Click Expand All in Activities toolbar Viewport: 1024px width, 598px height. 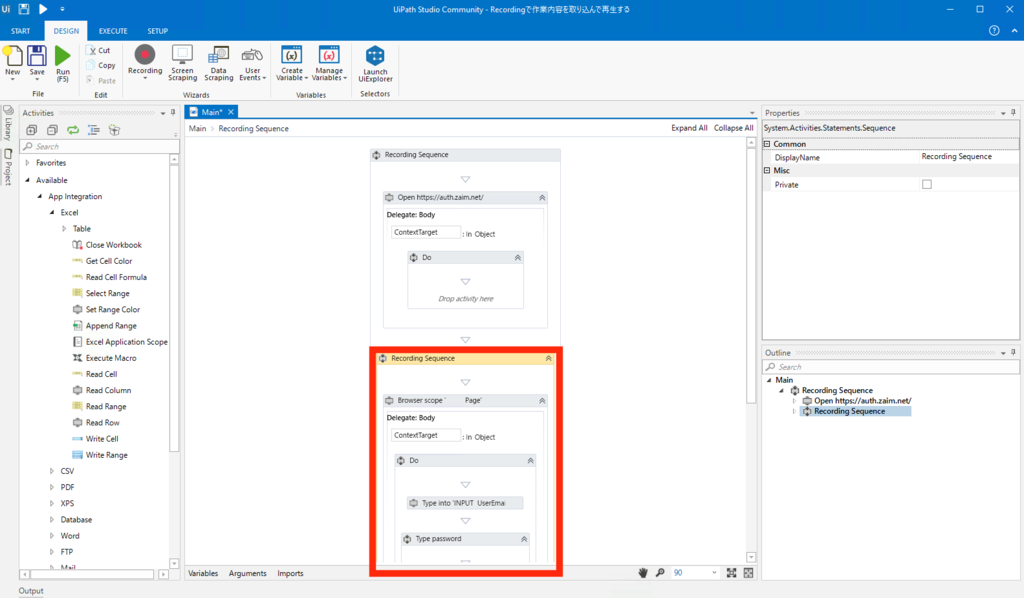click(x=31, y=130)
